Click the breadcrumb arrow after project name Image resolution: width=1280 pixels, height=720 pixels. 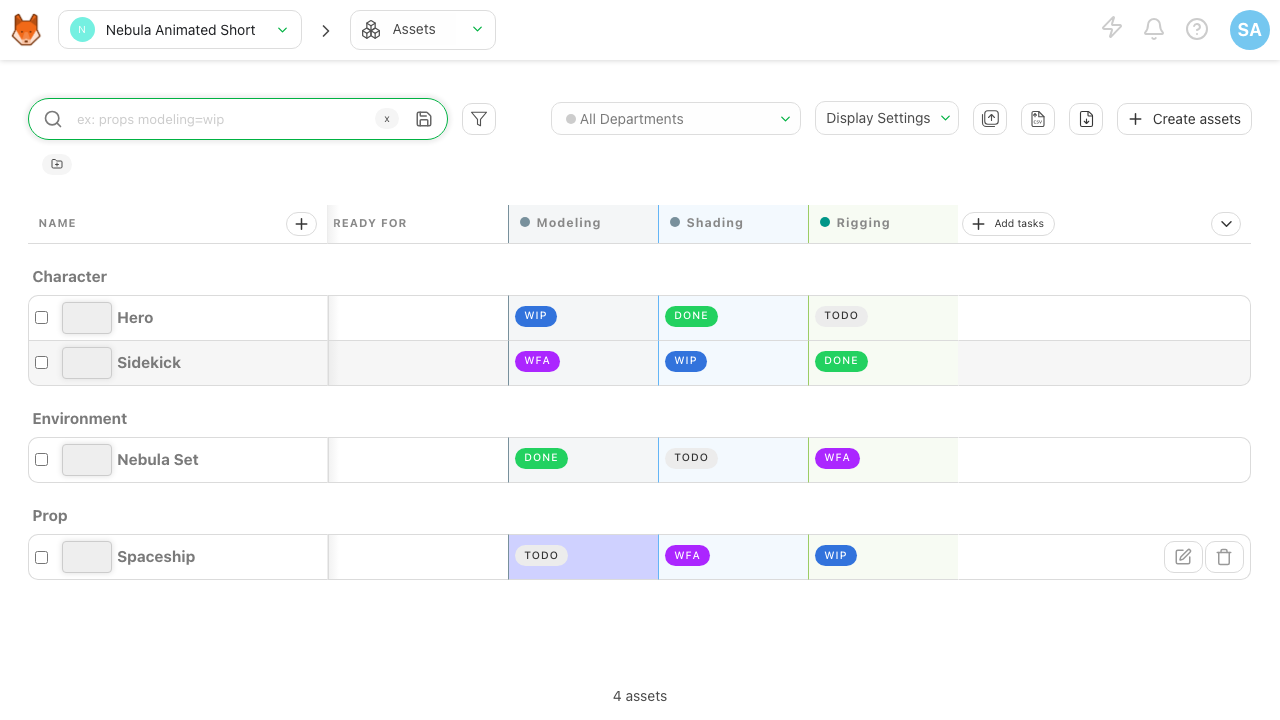[x=325, y=31]
